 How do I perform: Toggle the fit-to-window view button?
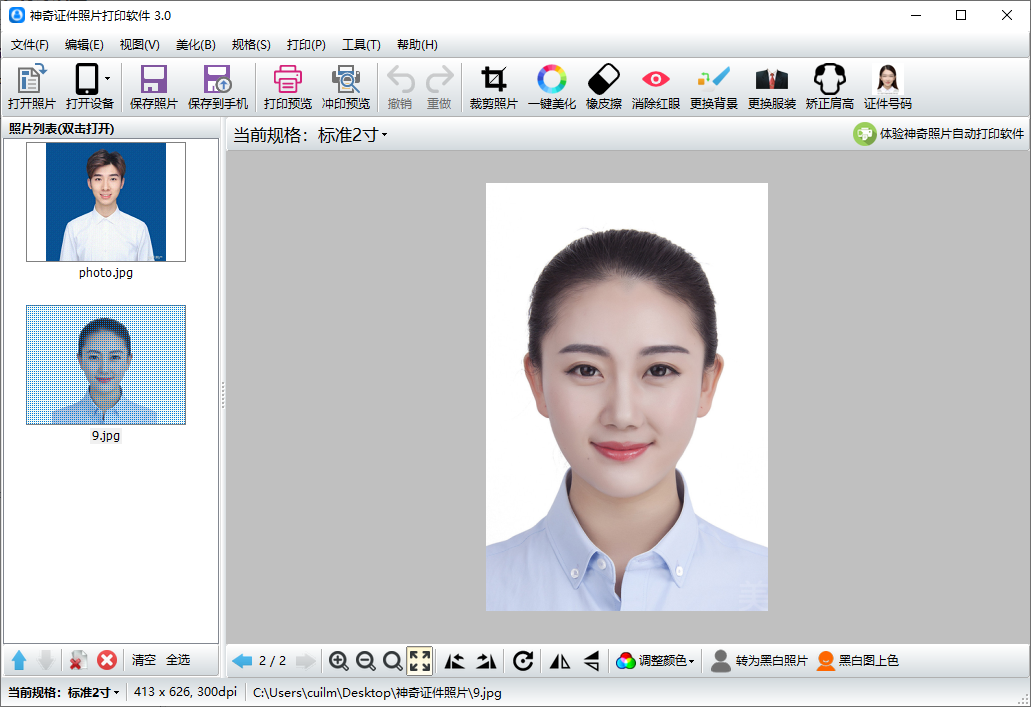click(x=420, y=661)
